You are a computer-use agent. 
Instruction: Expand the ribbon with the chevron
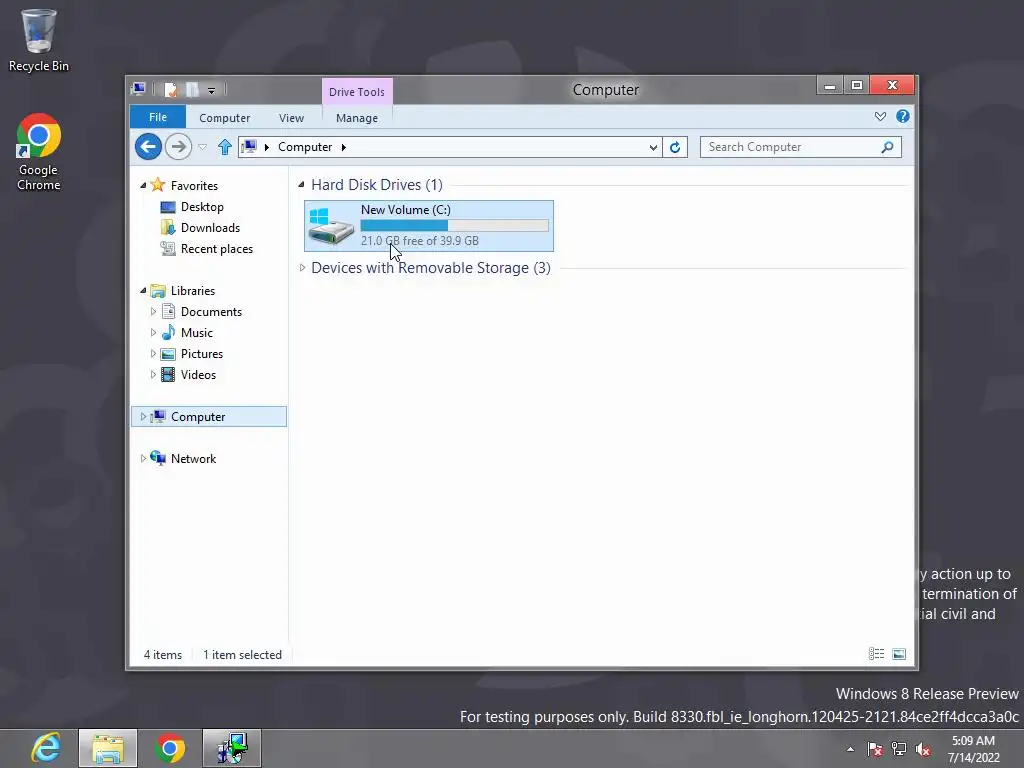tap(880, 116)
